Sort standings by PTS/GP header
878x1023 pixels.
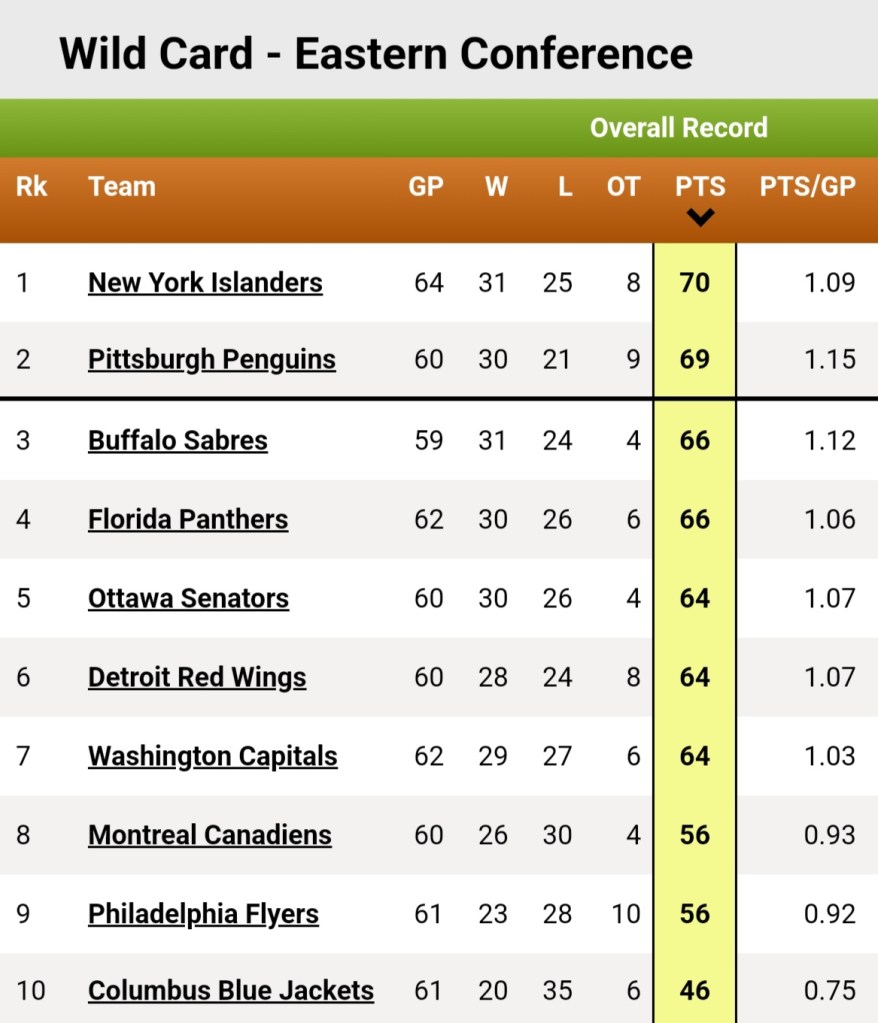[x=808, y=187]
